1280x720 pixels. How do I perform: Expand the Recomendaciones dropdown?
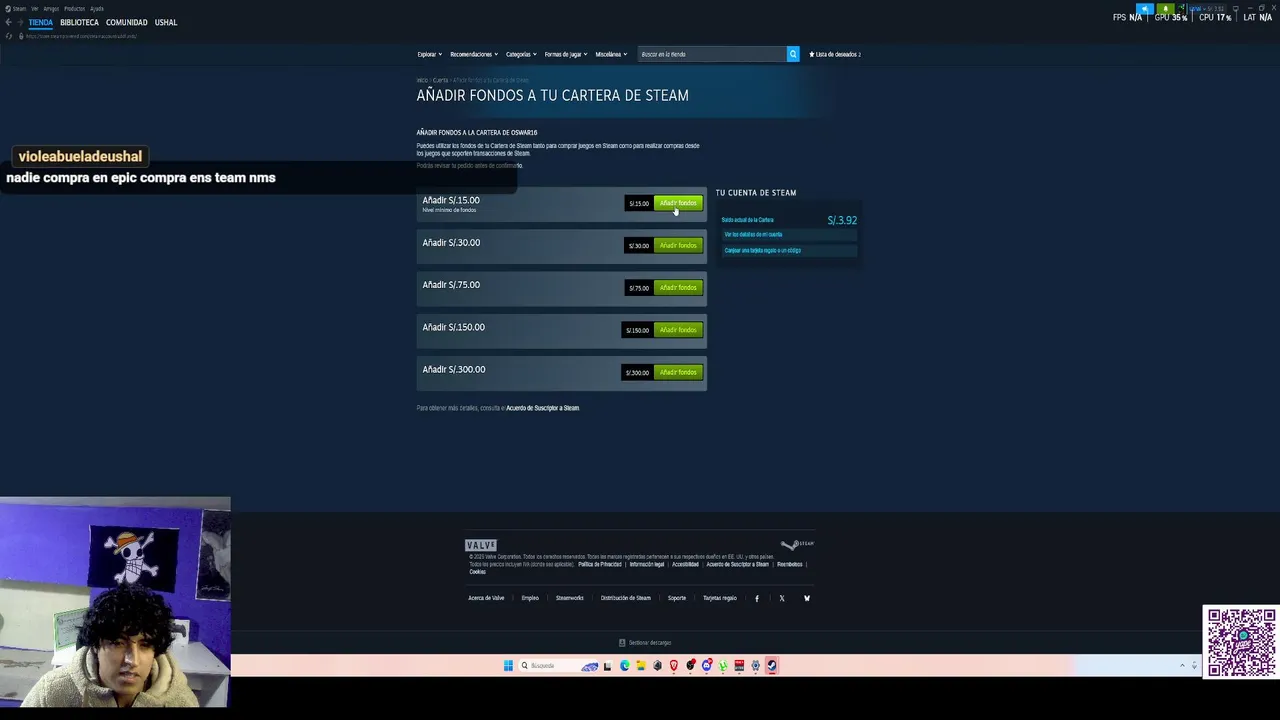tap(474, 54)
